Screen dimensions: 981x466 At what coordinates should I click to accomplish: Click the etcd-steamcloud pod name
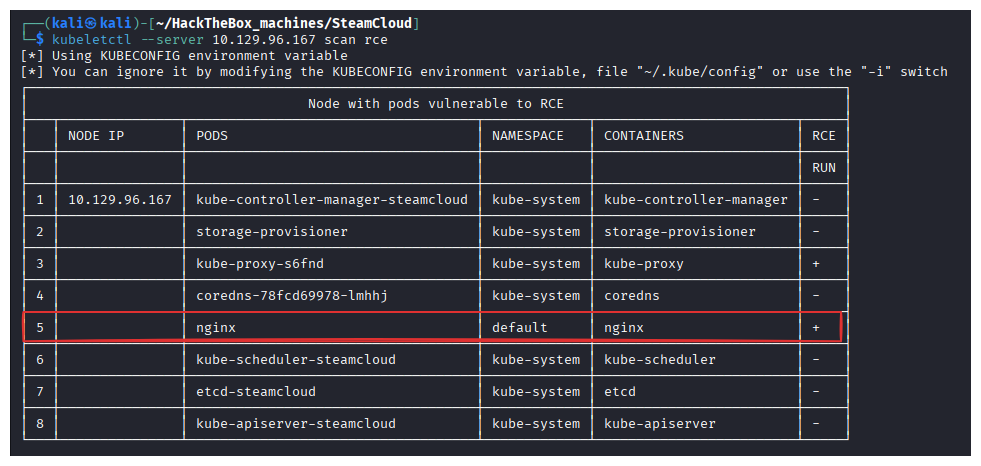tap(256, 392)
